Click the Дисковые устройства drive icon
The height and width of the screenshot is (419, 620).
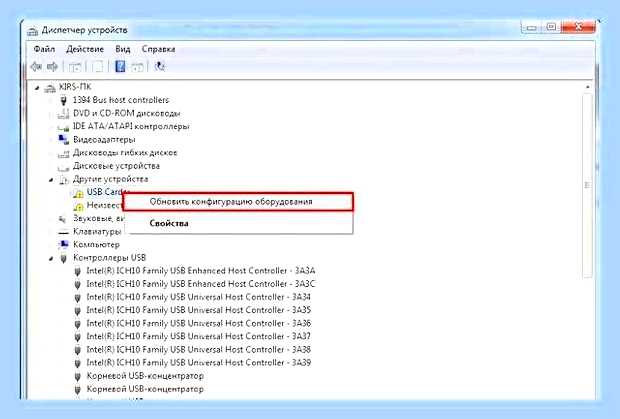pyautogui.click(x=63, y=167)
